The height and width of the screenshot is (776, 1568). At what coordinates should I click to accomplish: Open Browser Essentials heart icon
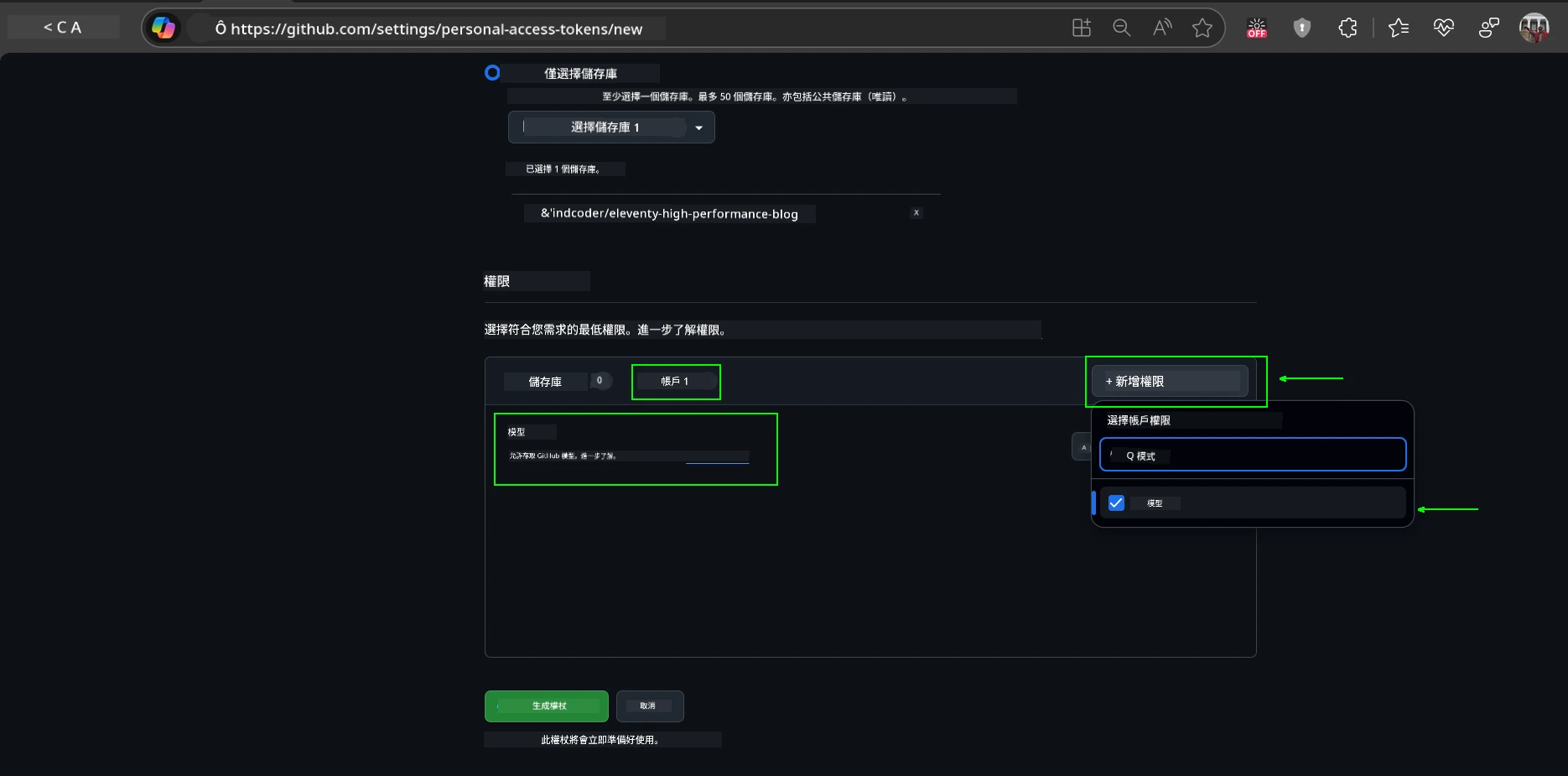[x=1444, y=28]
